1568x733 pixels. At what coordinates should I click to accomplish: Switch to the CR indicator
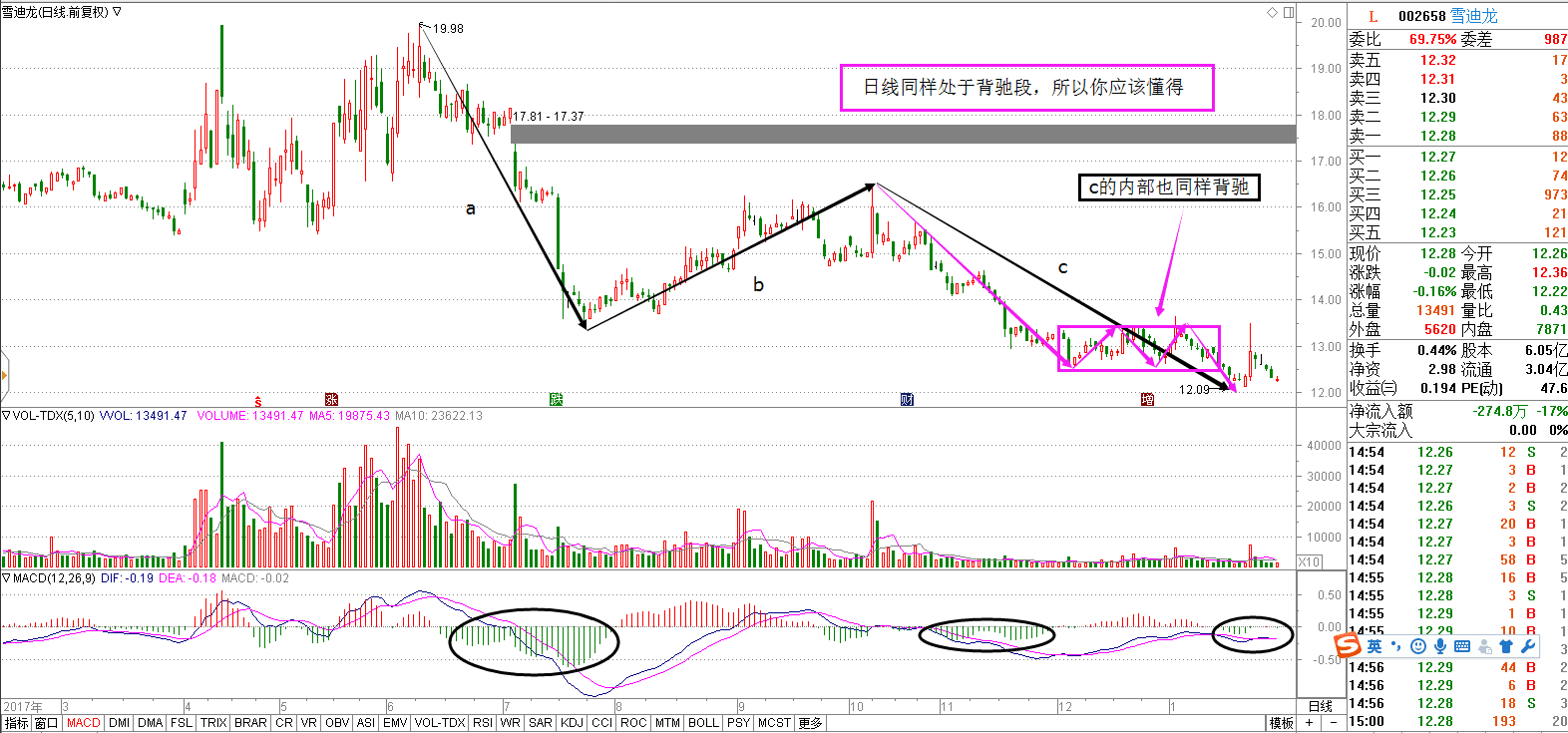[x=284, y=723]
